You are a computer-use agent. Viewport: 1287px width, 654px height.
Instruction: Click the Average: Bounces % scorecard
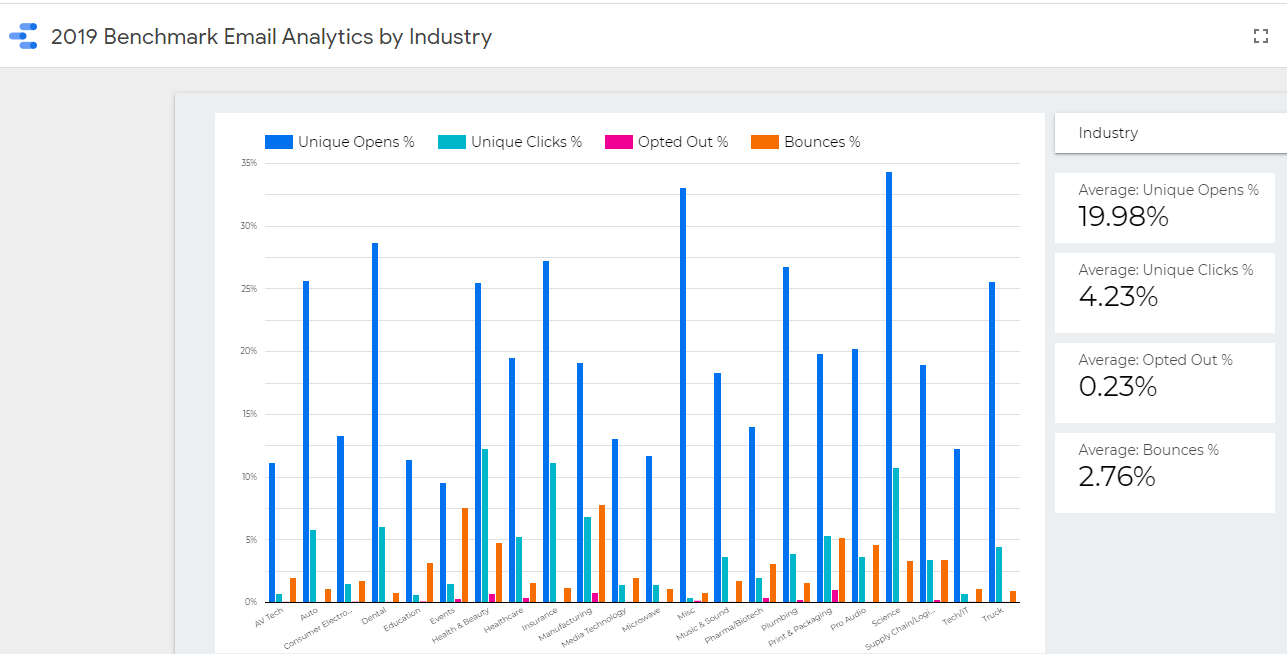click(1164, 472)
